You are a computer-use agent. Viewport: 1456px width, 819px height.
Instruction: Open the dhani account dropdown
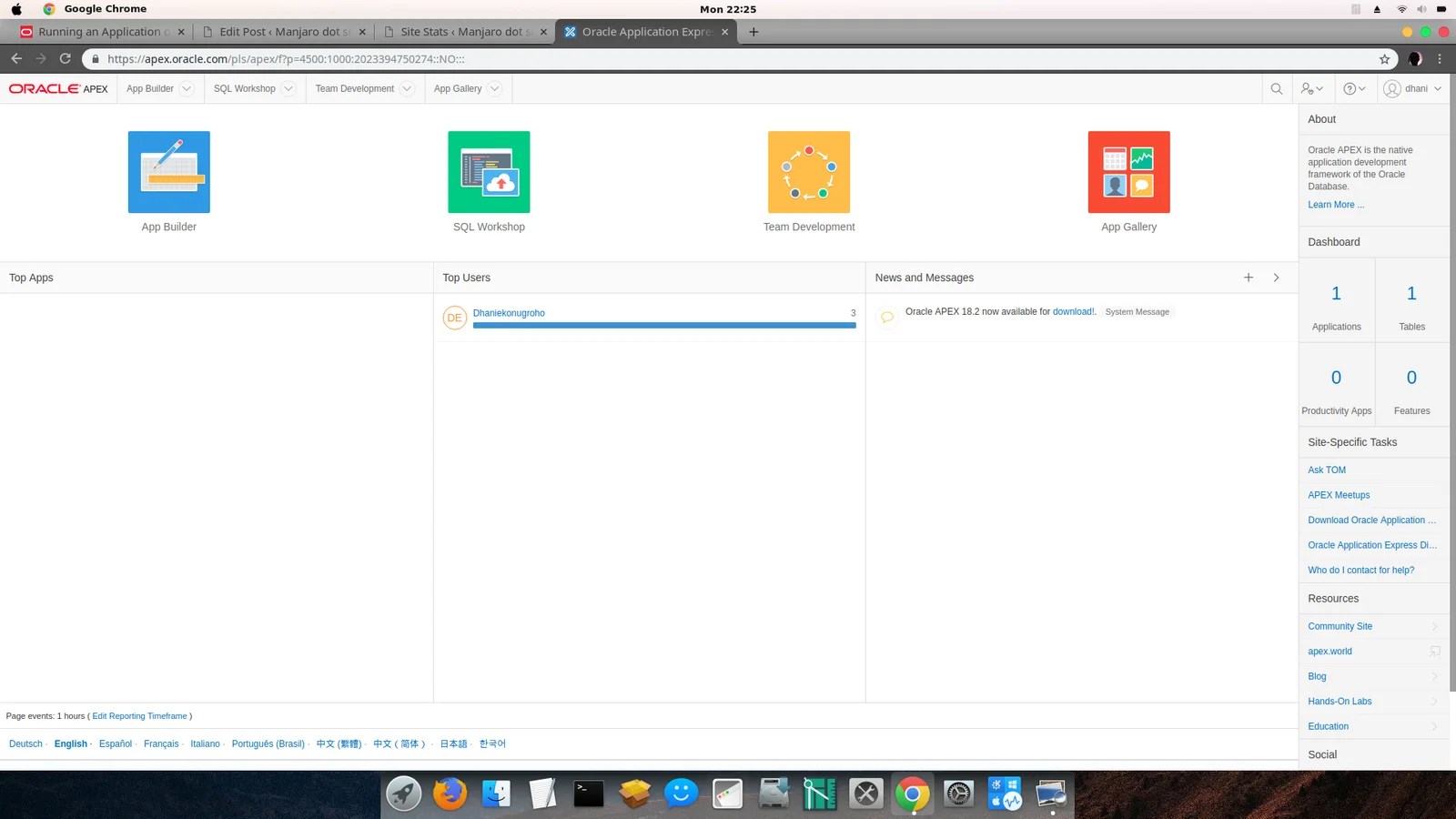(x=1412, y=88)
